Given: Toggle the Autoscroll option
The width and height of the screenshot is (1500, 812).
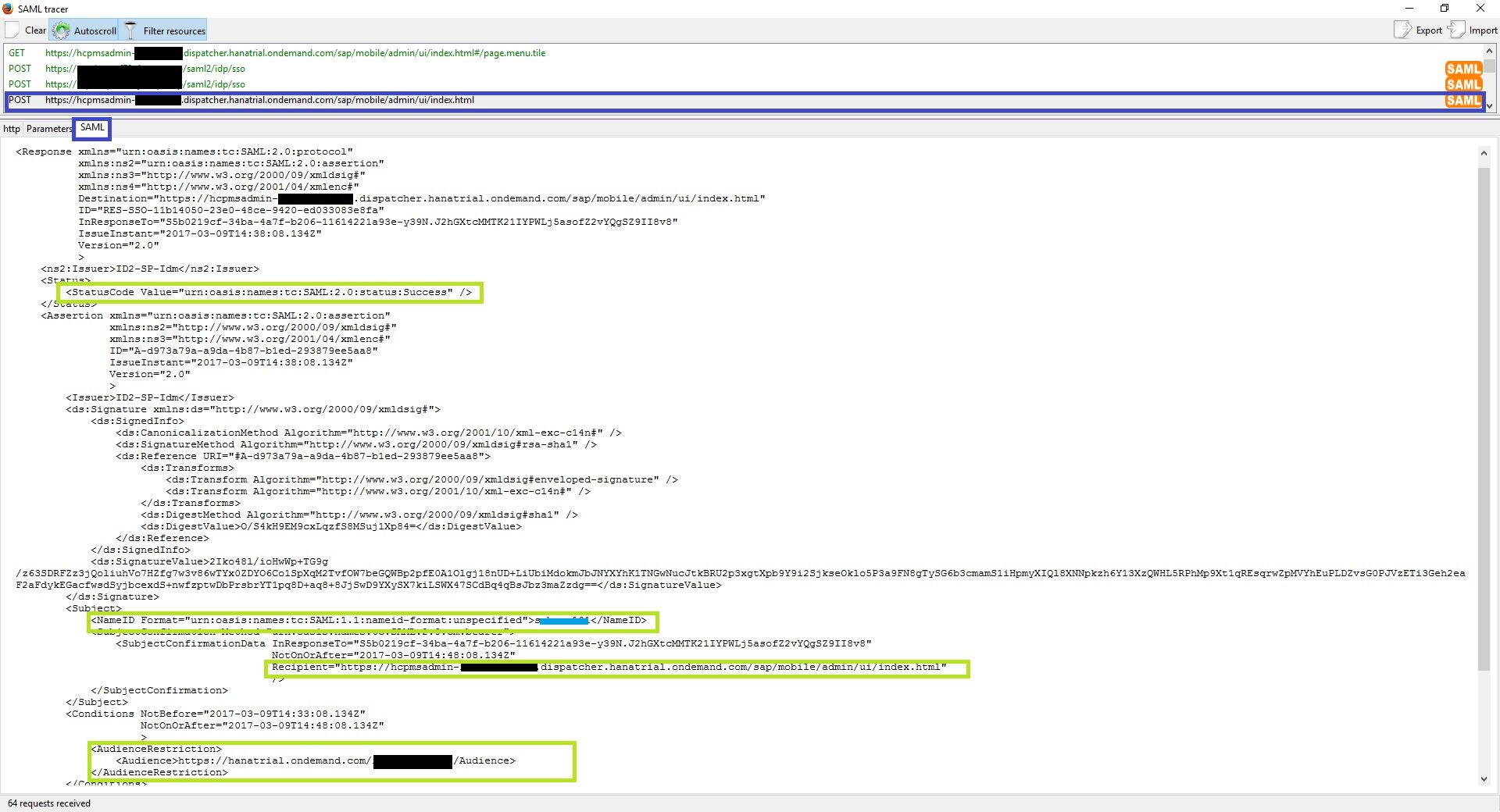Looking at the screenshot, I should click(x=84, y=30).
